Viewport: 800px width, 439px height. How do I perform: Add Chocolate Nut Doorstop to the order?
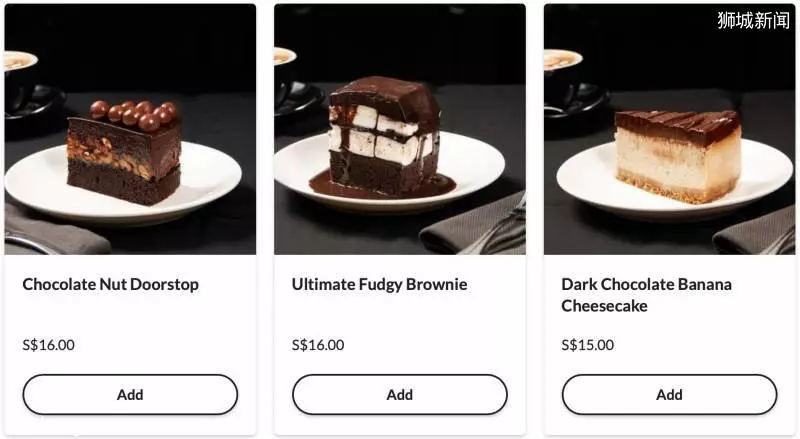pos(130,395)
